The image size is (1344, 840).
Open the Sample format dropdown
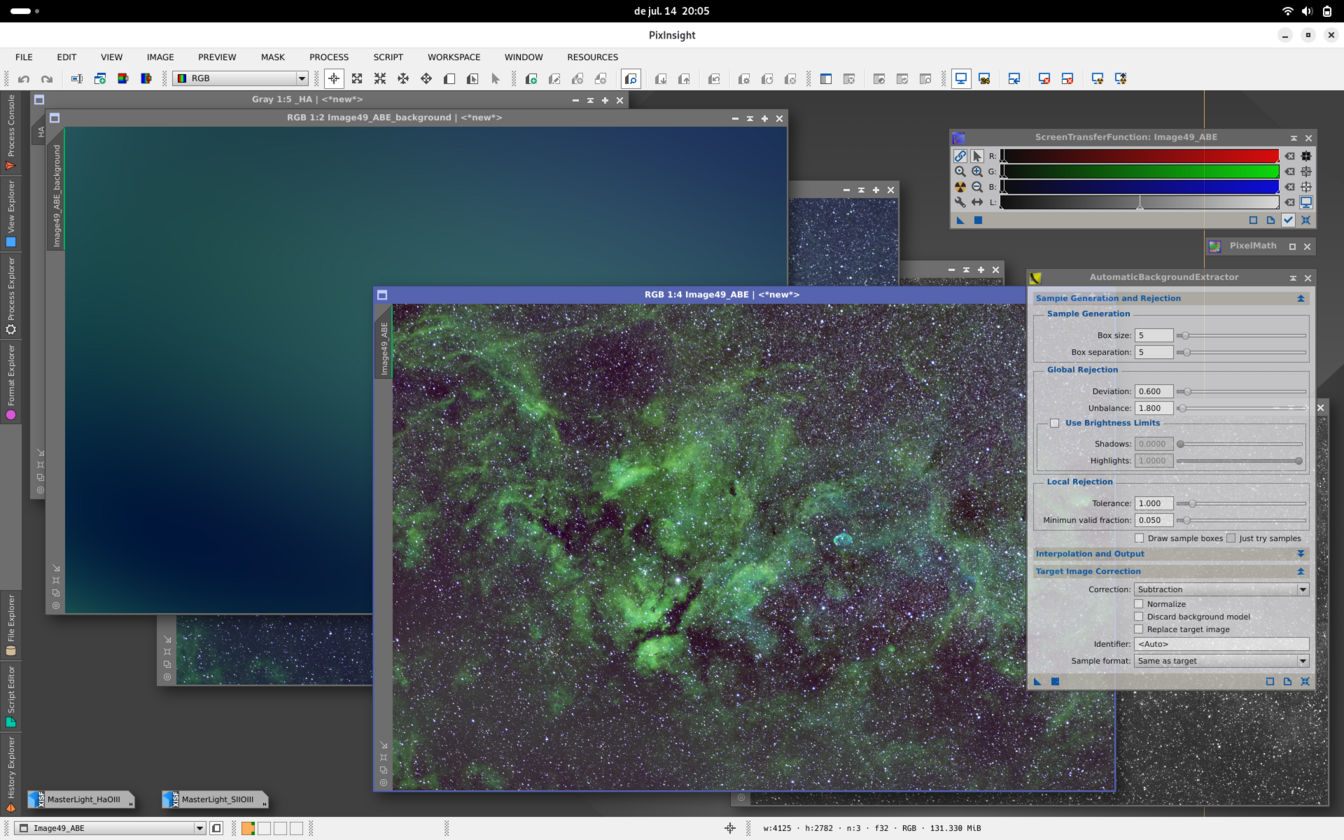click(1221, 661)
